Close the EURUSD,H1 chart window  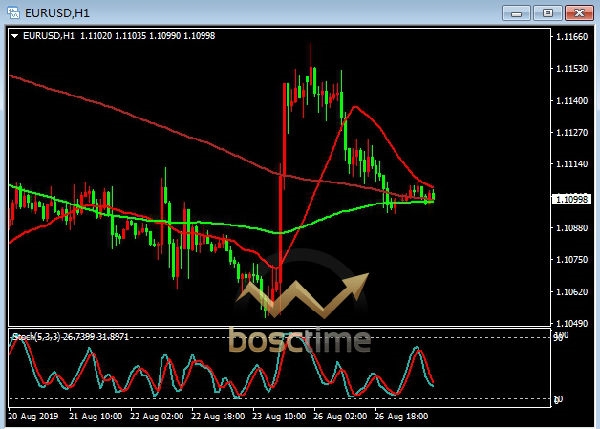tap(577, 12)
